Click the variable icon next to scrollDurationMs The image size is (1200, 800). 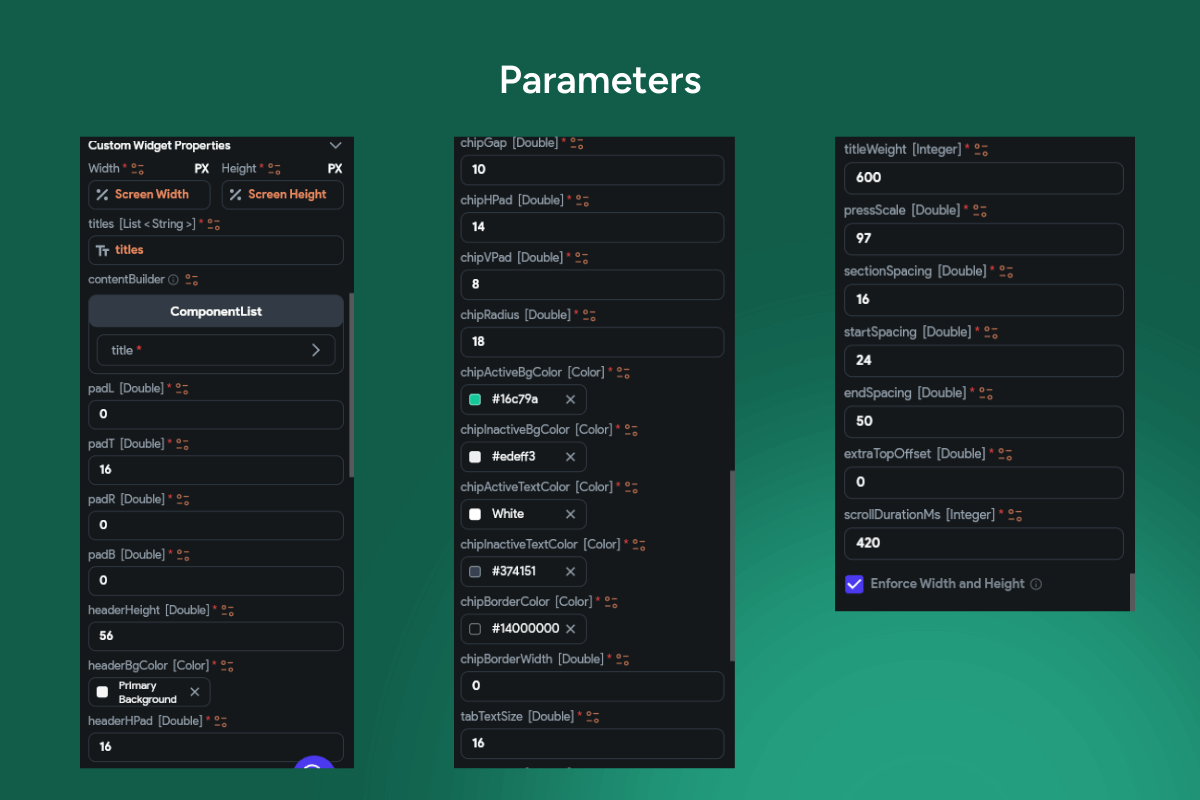click(x=1015, y=515)
